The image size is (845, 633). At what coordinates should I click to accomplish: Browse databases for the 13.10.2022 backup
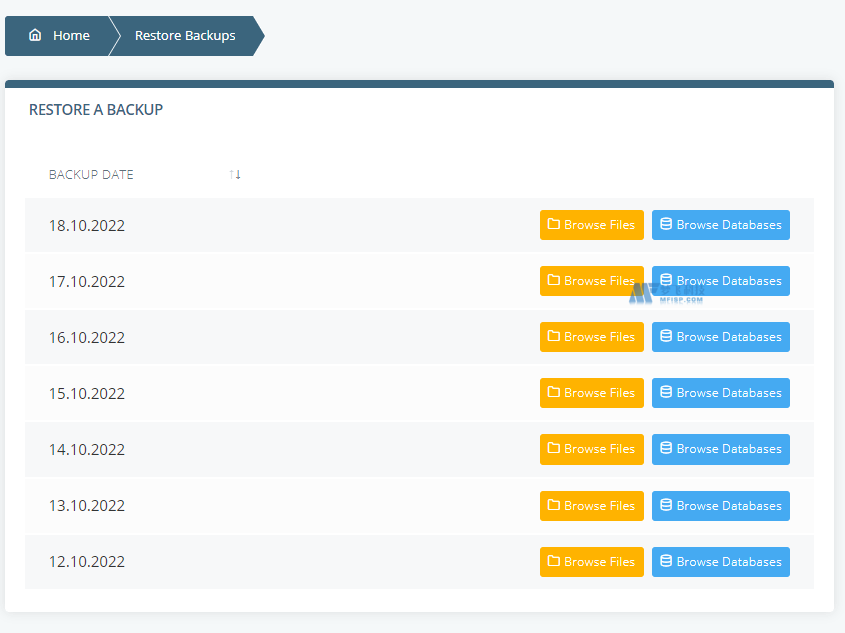pos(720,506)
